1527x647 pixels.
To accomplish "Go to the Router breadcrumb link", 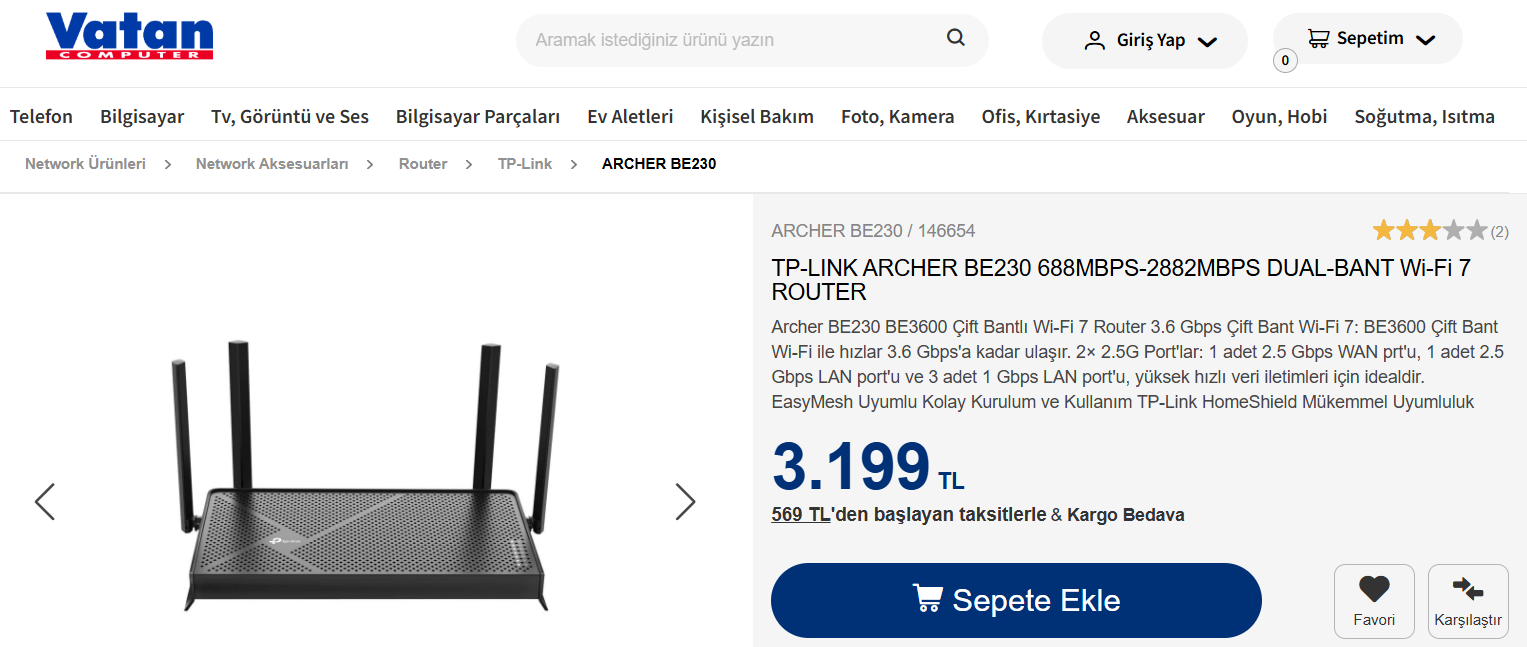I will coord(423,164).
